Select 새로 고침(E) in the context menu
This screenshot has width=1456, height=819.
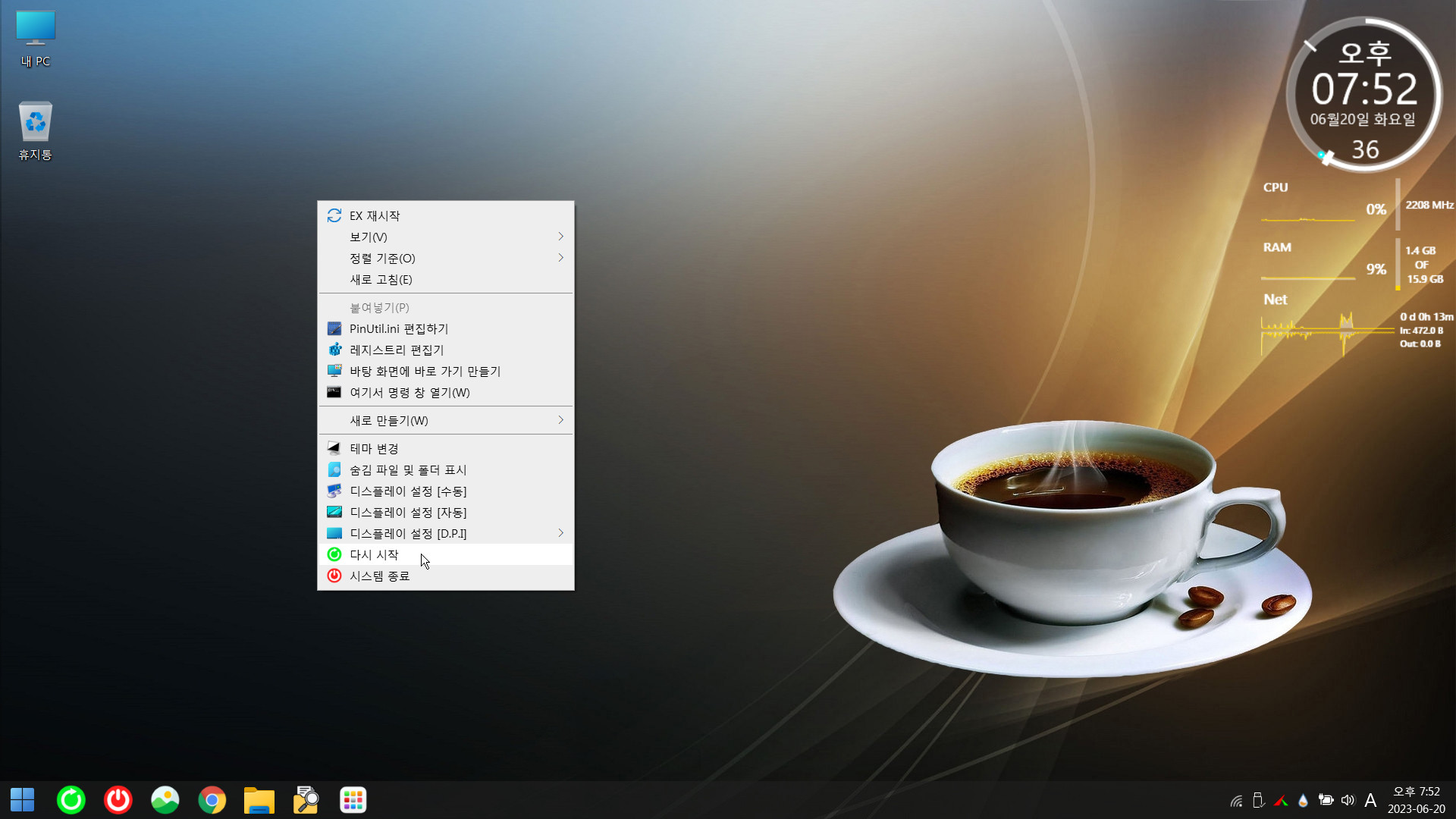click(x=445, y=279)
